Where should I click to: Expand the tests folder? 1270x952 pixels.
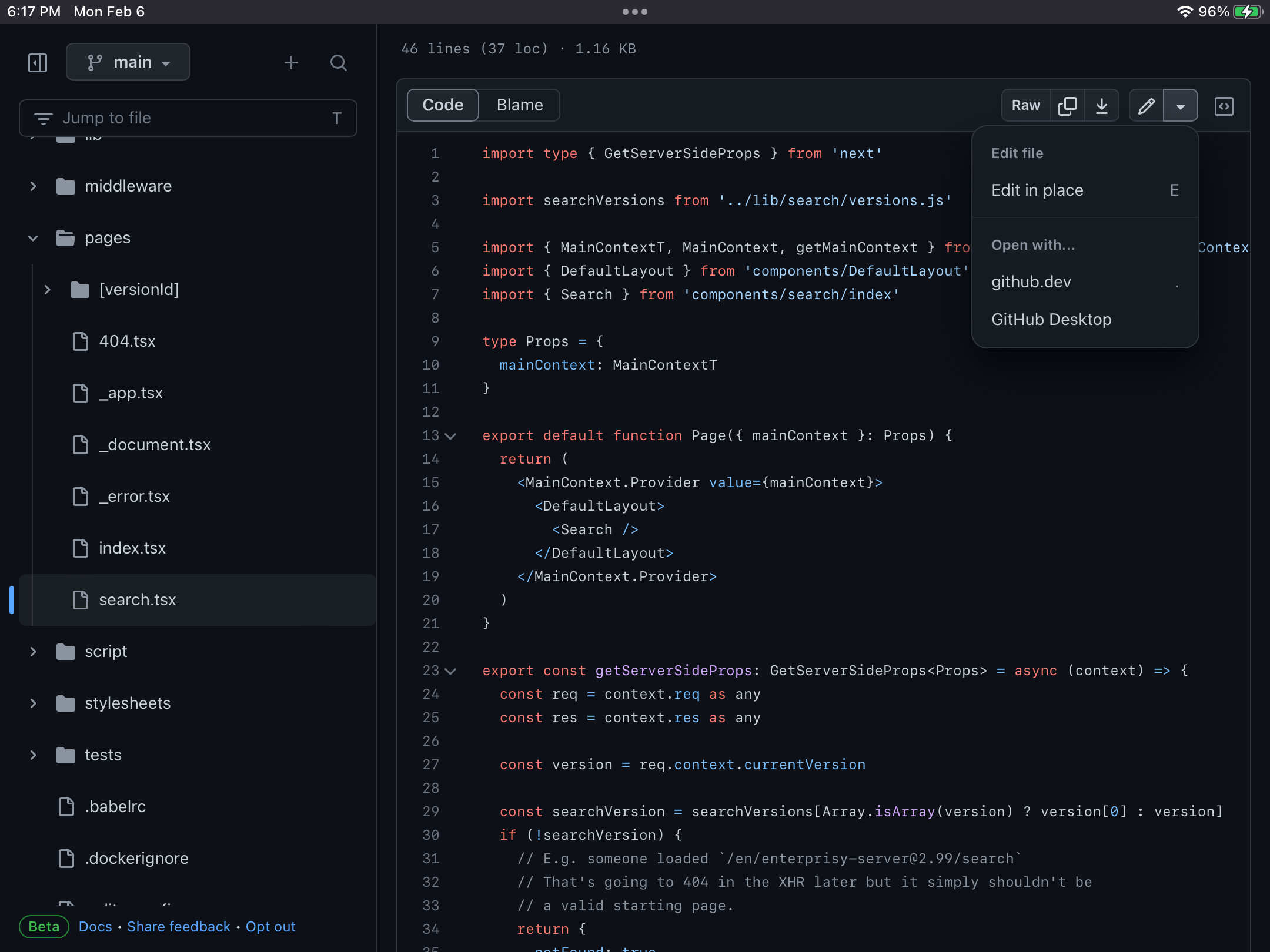coord(34,755)
